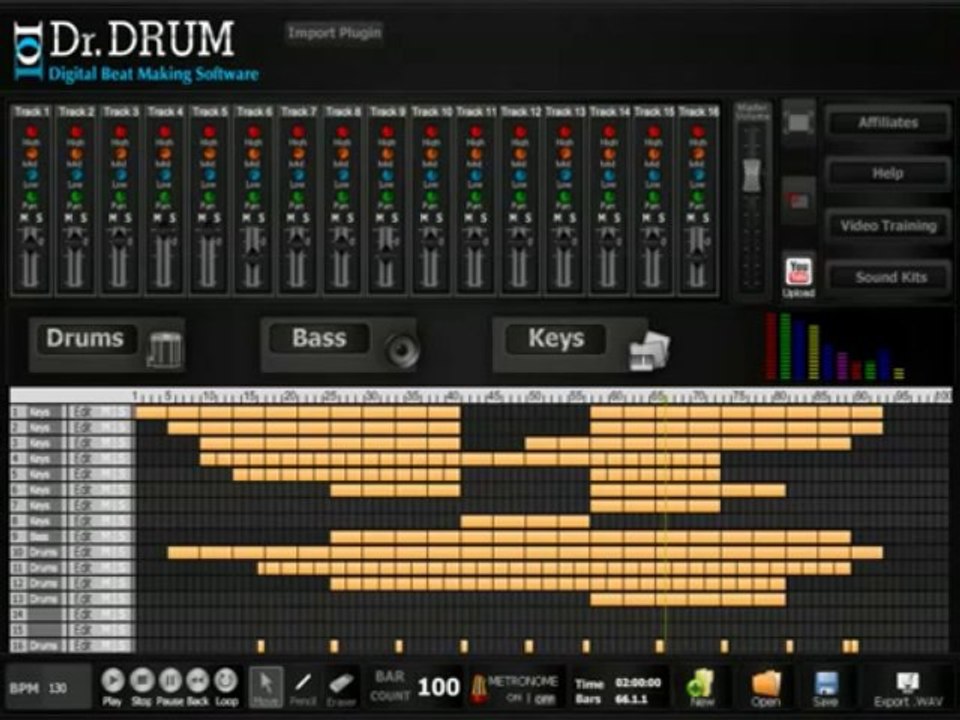This screenshot has height=720, width=960.
Task: Open the Affiliates page
Action: pyautogui.click(x=888, y=122)
